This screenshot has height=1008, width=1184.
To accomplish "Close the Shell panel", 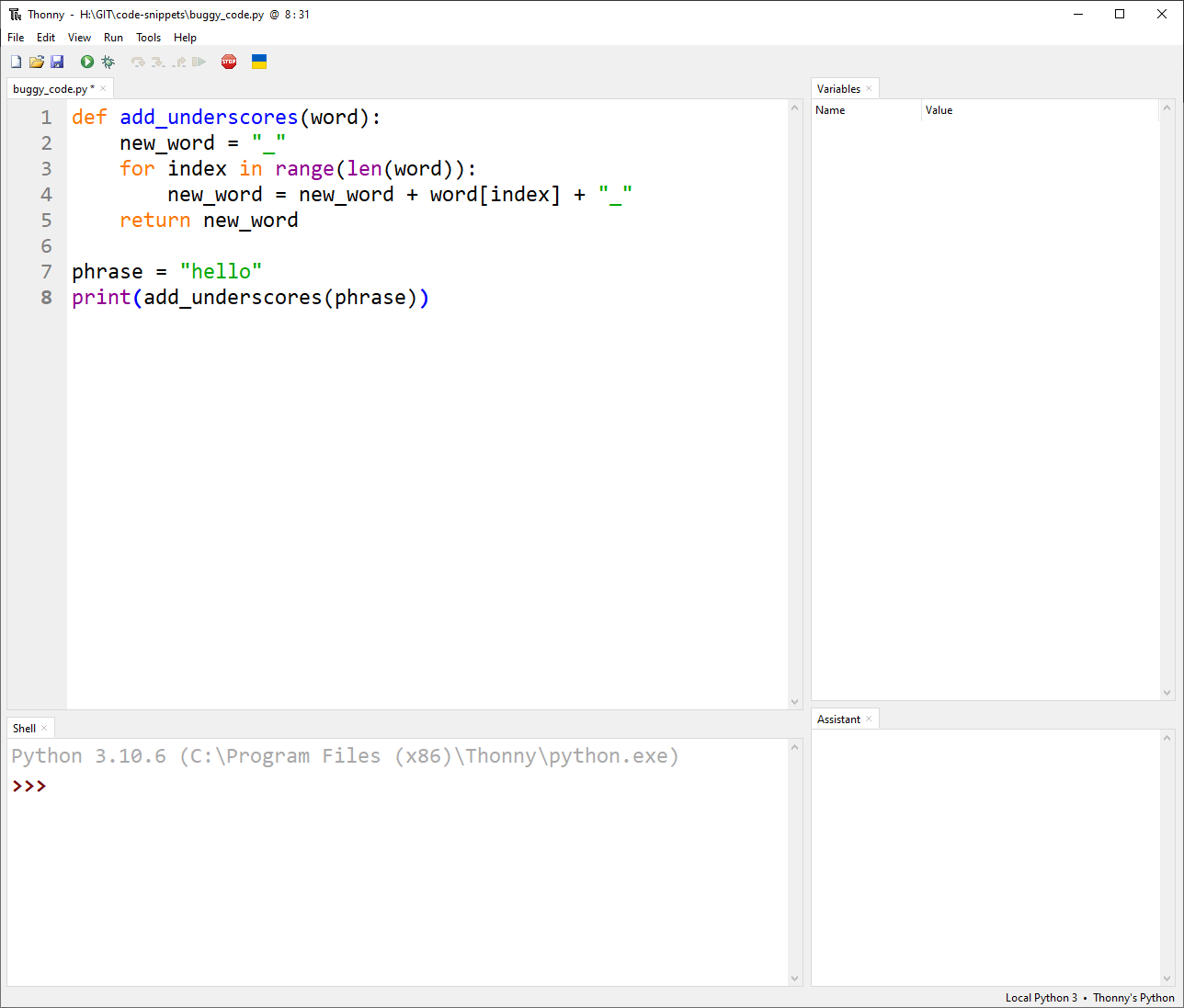I will click(44, 728).
